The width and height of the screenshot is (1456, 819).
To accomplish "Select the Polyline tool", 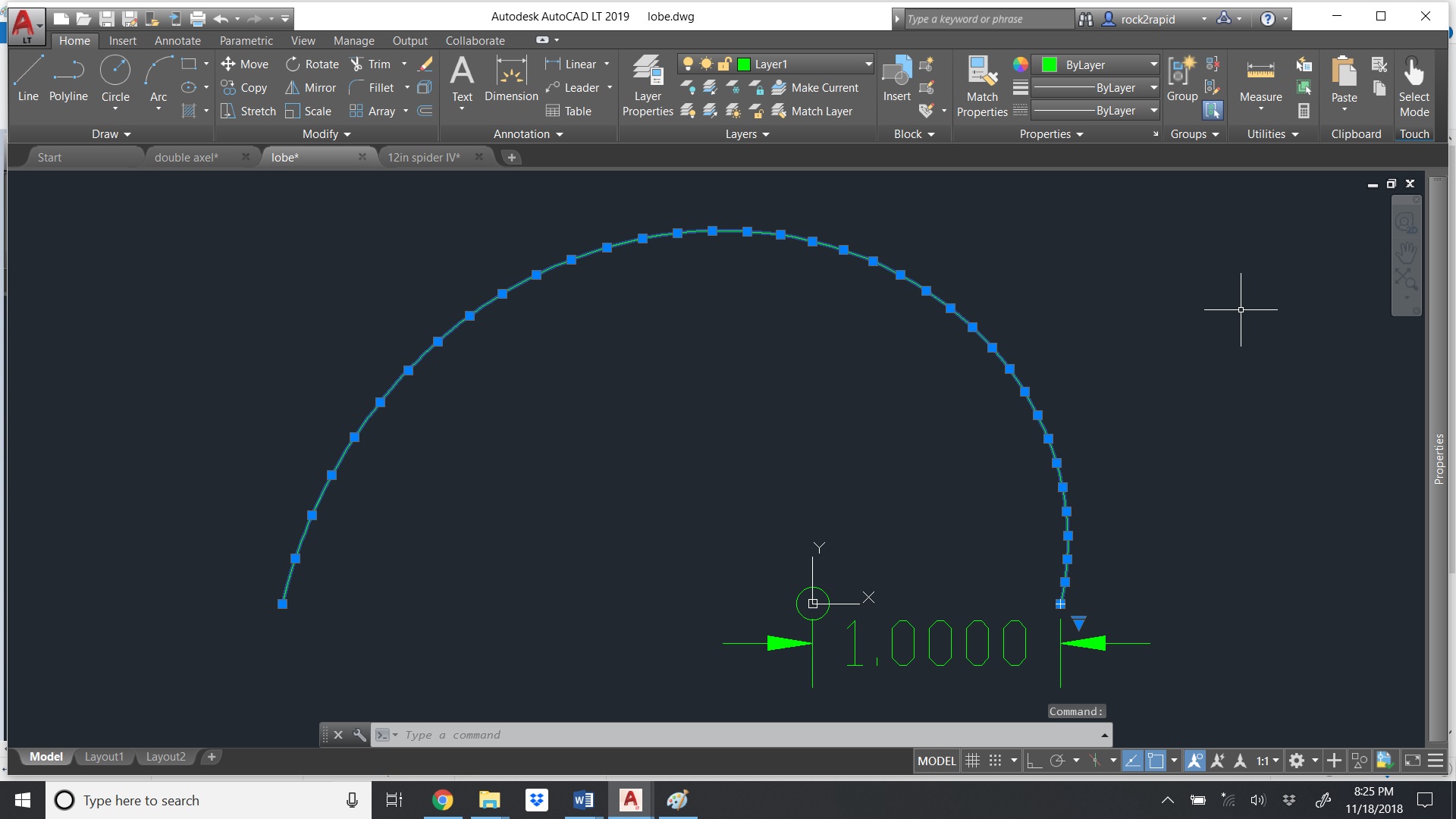I will coord(68,79).
